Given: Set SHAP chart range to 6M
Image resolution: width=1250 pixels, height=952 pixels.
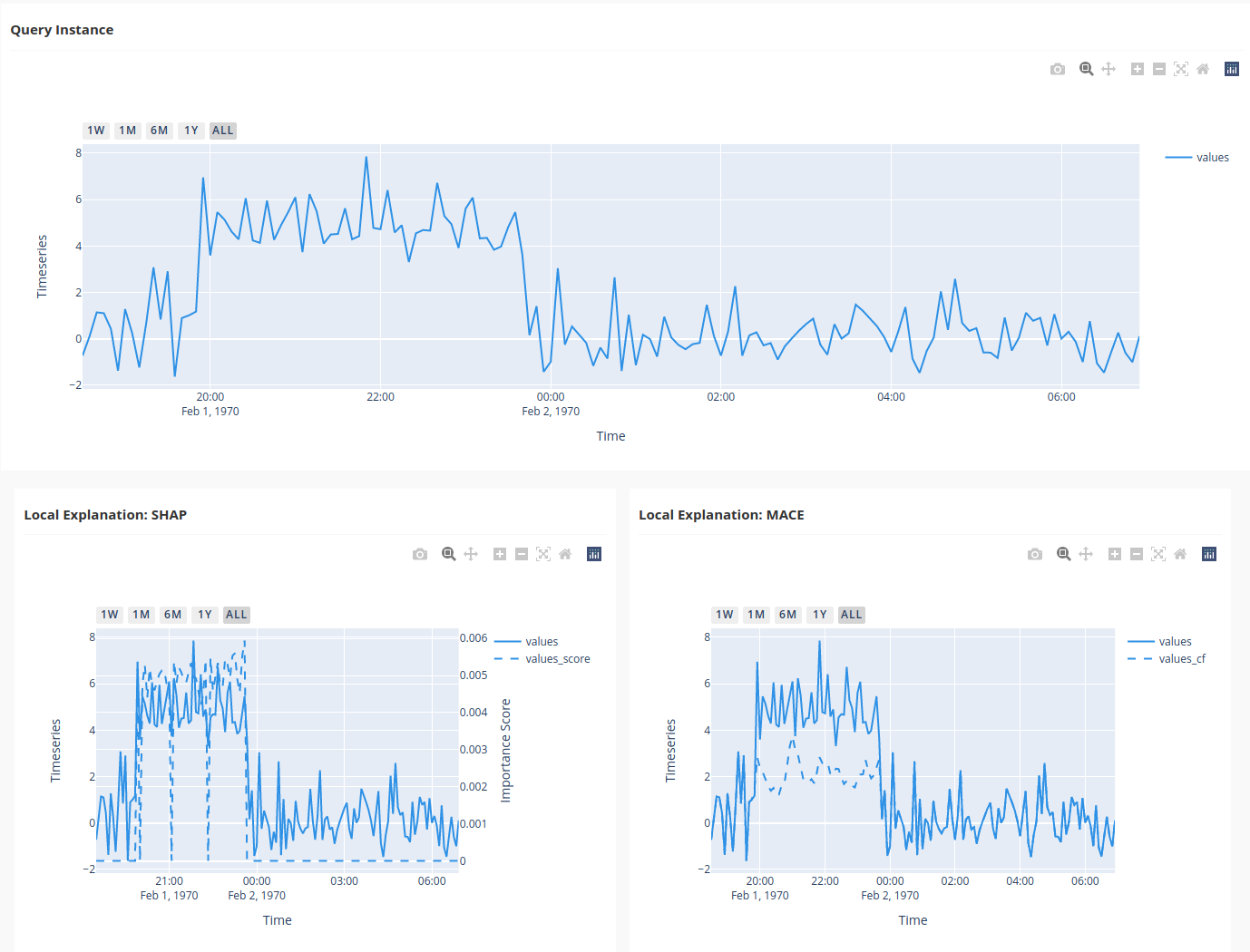Looking at the screenshot, I should coord(173,615).
